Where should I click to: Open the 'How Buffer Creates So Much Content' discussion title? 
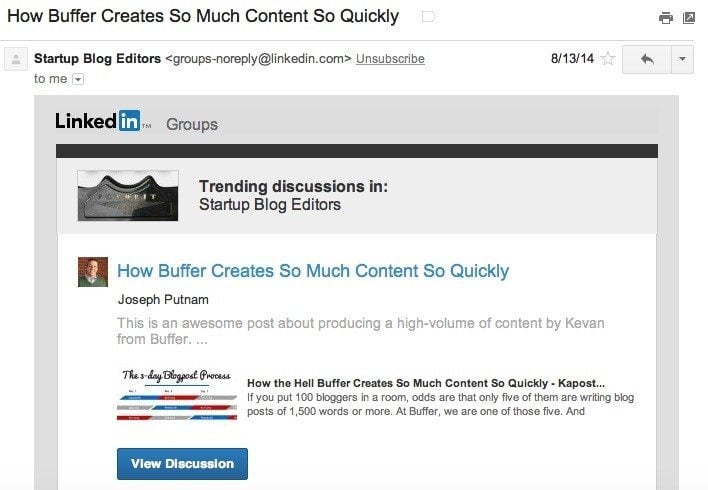313,271
